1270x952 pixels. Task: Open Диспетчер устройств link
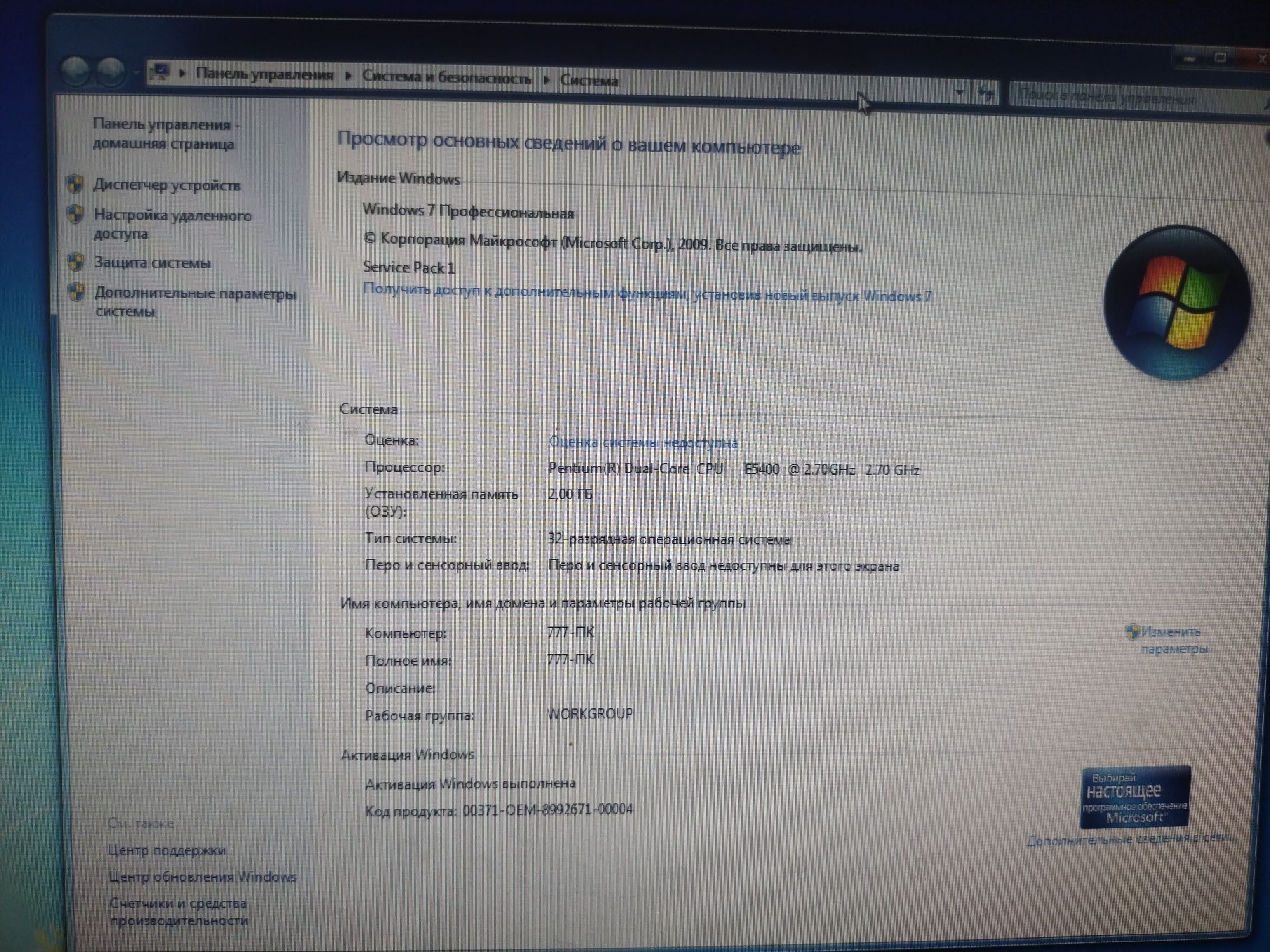coord(167,185)
